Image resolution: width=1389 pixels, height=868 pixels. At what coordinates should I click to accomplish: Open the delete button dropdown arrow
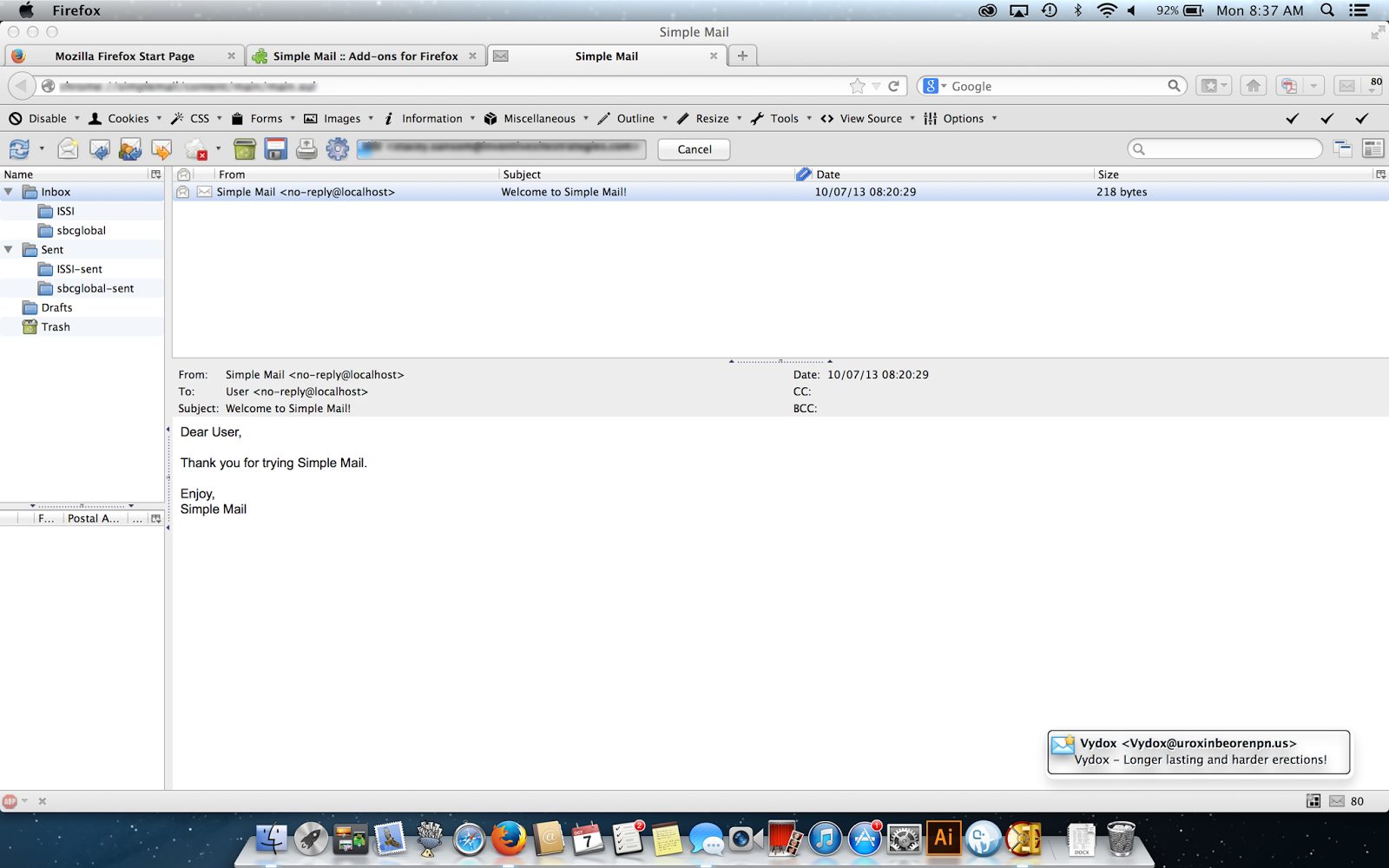click(218, 149)
